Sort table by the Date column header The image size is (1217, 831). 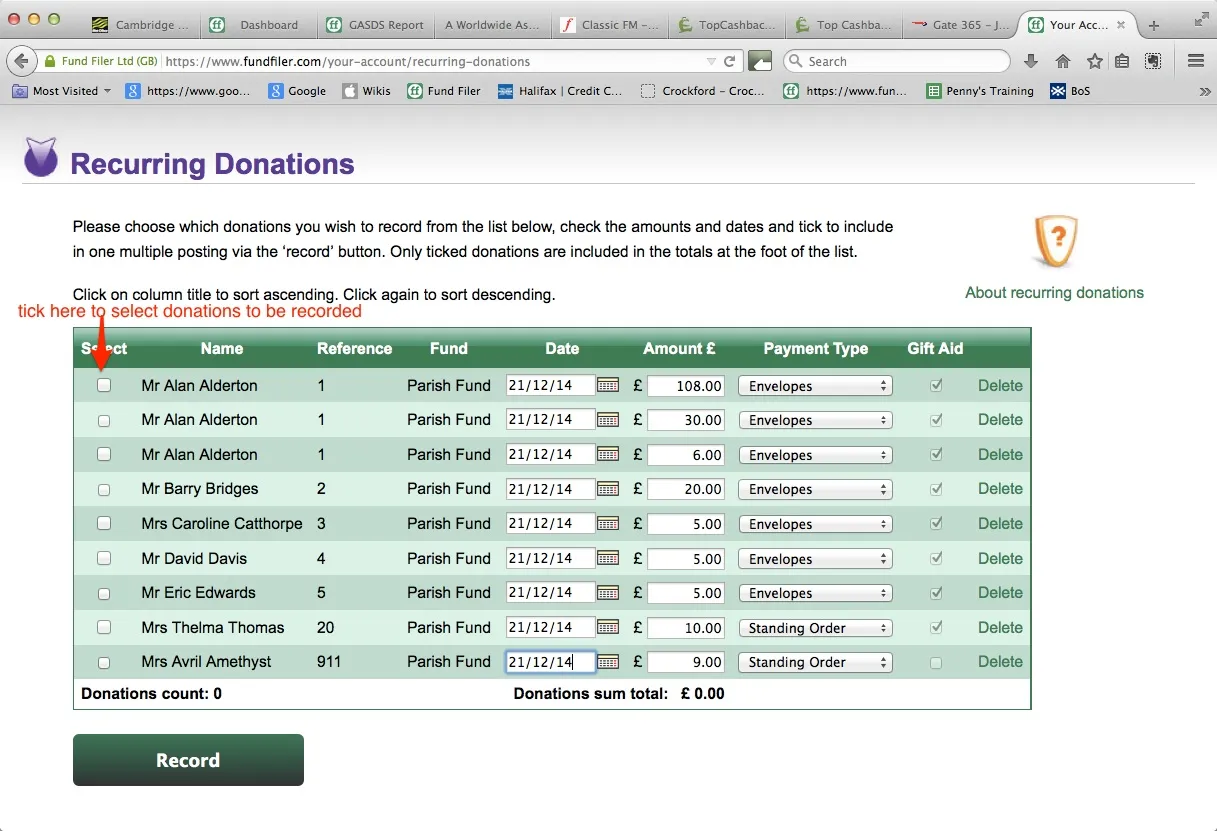[562, 349]
